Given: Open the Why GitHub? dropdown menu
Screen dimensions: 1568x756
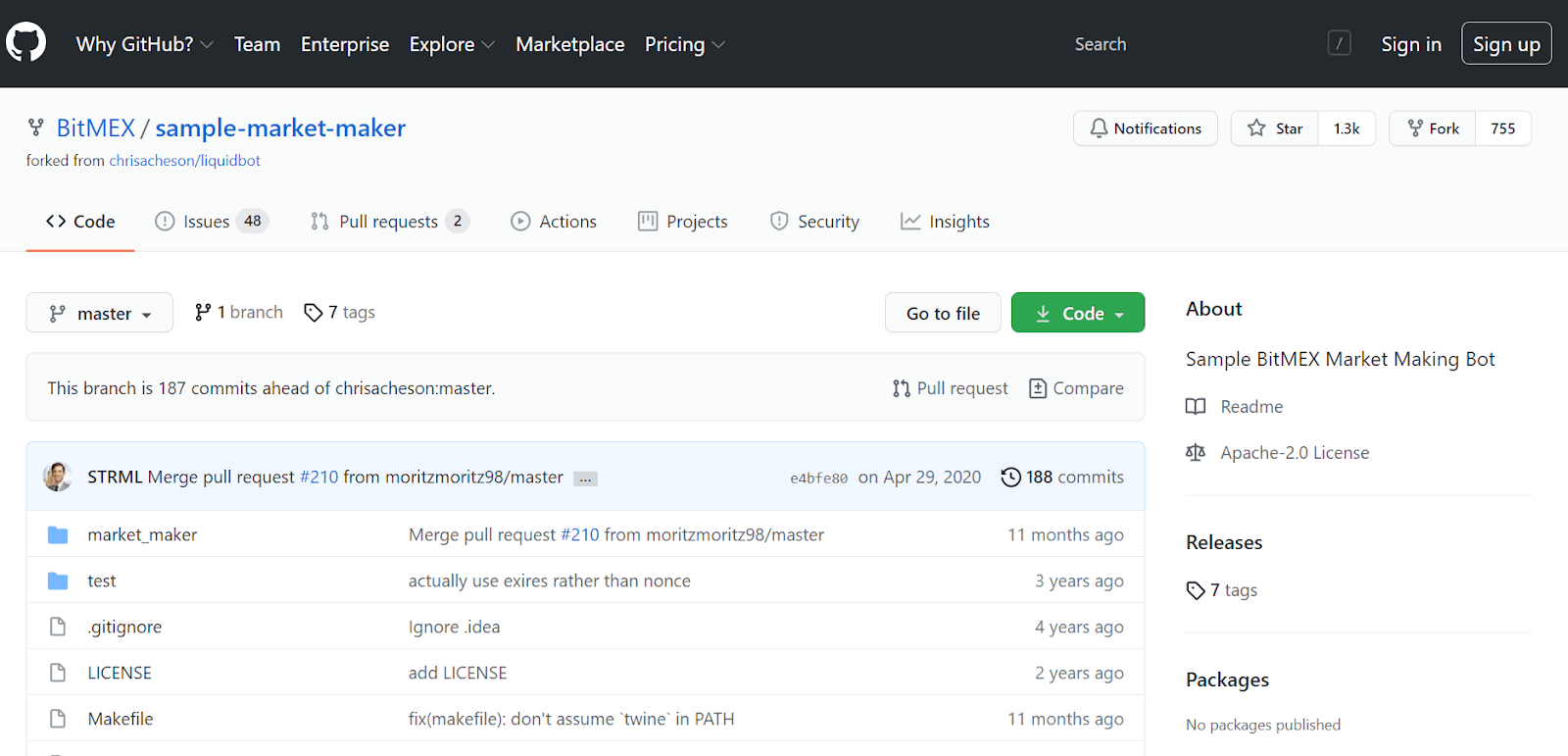Looking at the screenshot, I should pyautogui.click(x=145, y=44).
